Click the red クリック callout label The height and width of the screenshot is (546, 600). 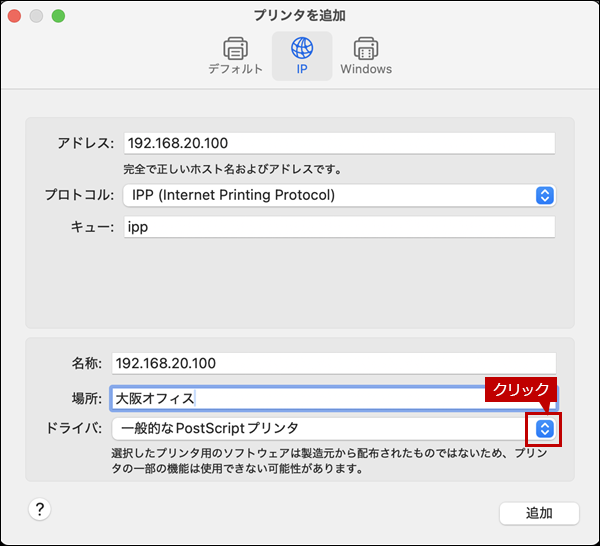[518, 390]
